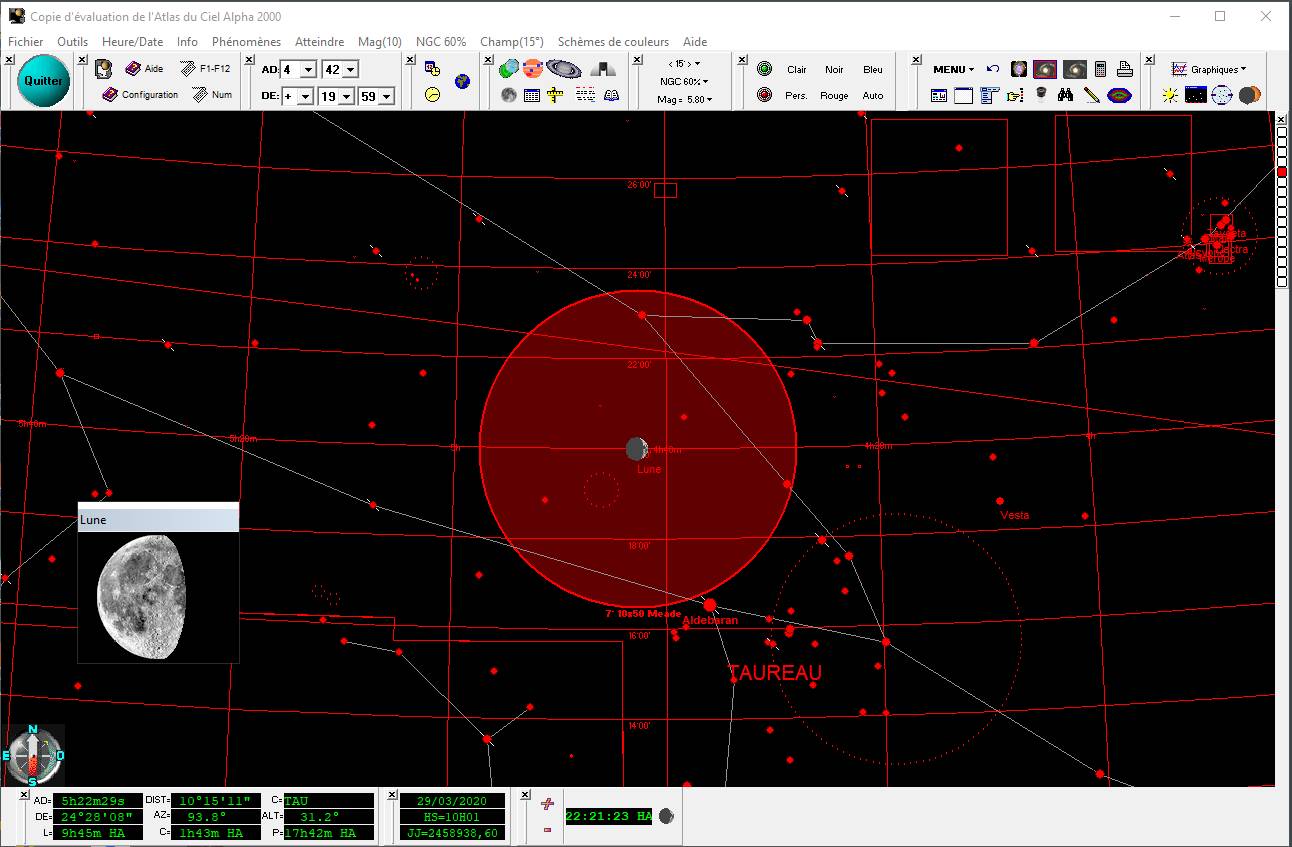Expand the AD hours dropdown
This screenshot has height=847, width=1292.
point(308,70)
